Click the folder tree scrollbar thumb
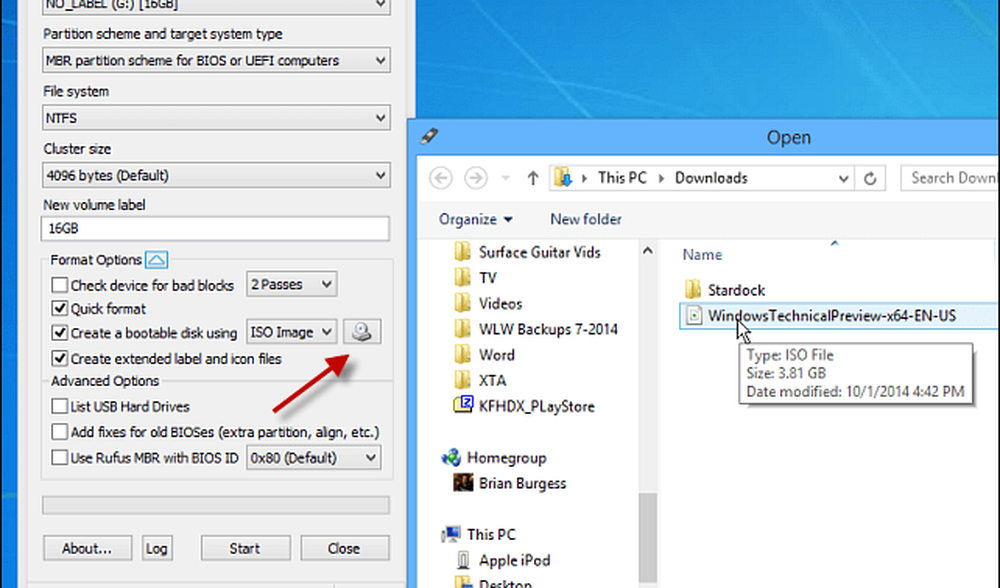The height and width of the screenshot is (588, 1000). click(647, 539)
